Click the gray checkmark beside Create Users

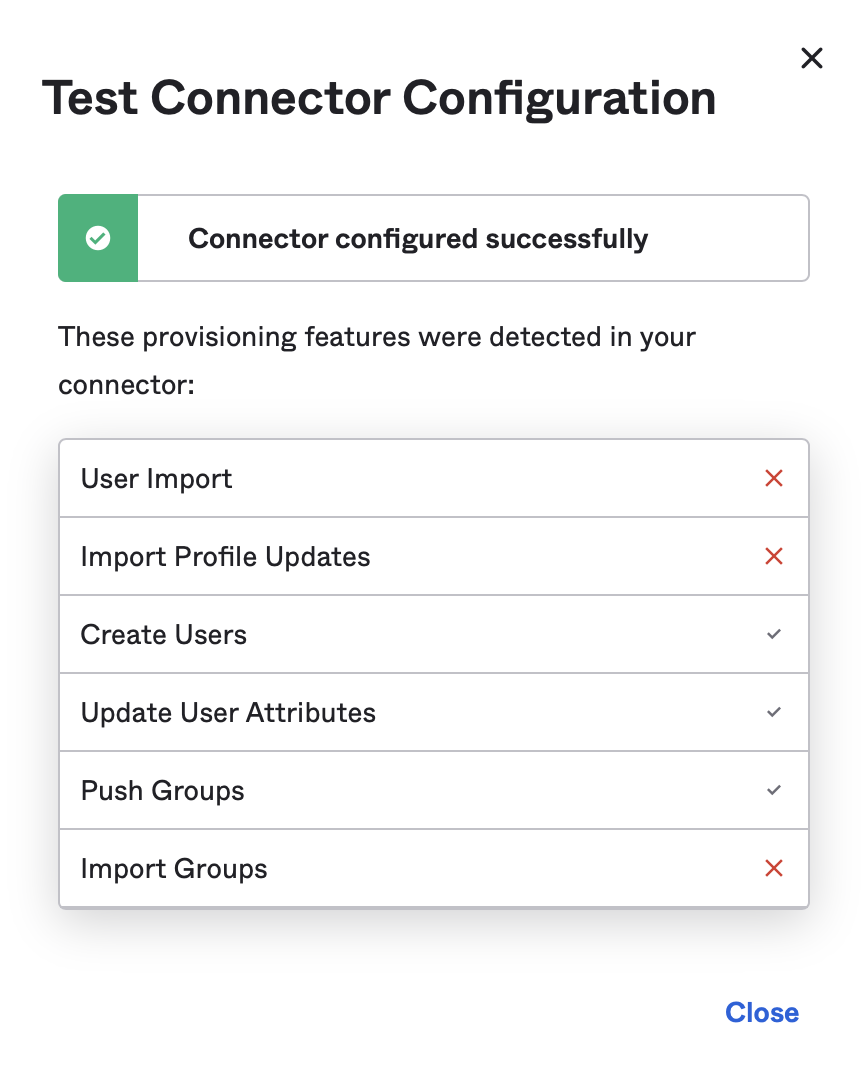[x=774, y=634]
